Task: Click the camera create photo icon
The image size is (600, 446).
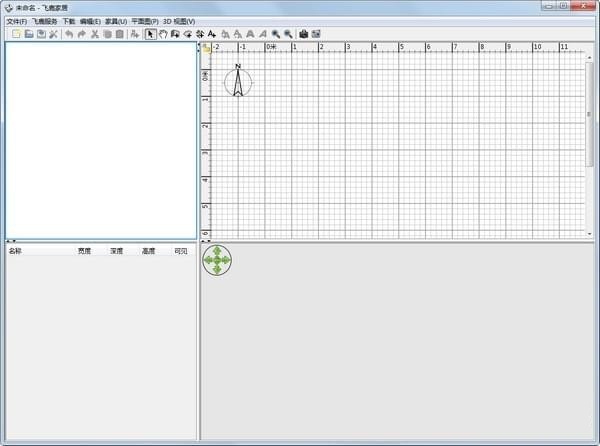Action: click(303, 34)
